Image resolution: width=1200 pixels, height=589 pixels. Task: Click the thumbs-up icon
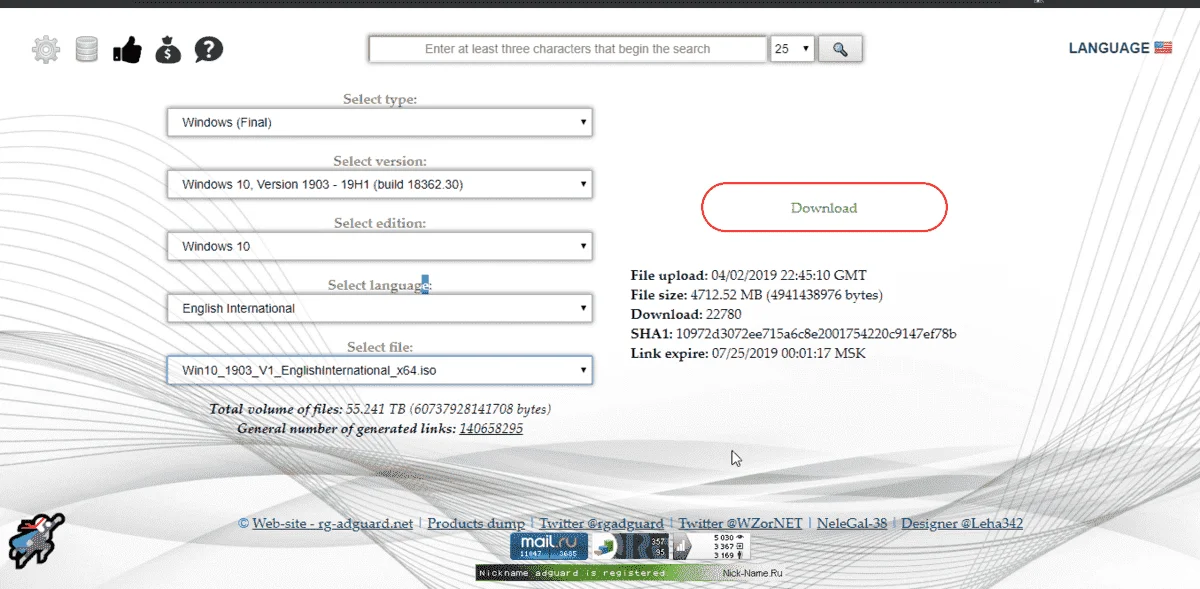pos(127,49)
